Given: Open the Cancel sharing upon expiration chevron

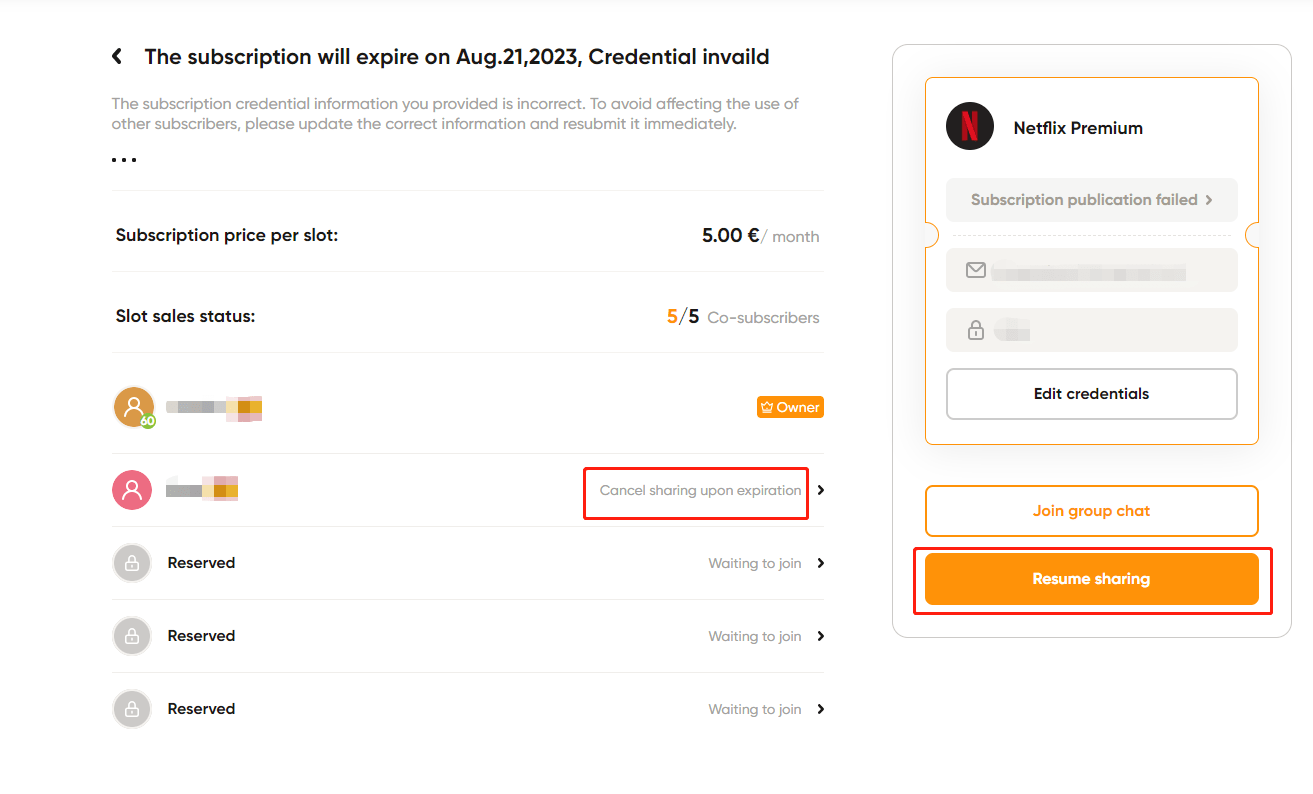Looking at the screenshot, I should click(x=821, y=490).
